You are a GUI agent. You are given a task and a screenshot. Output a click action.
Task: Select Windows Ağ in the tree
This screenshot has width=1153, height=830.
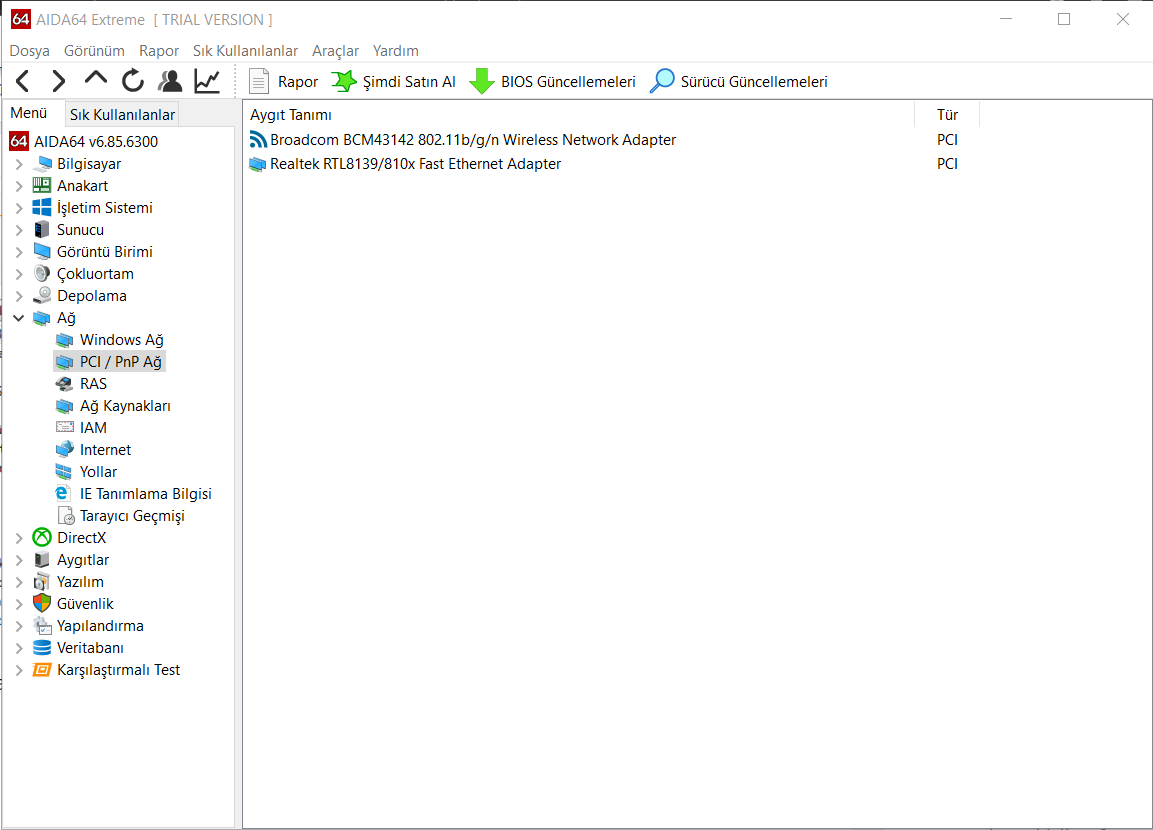pos(121,340)
